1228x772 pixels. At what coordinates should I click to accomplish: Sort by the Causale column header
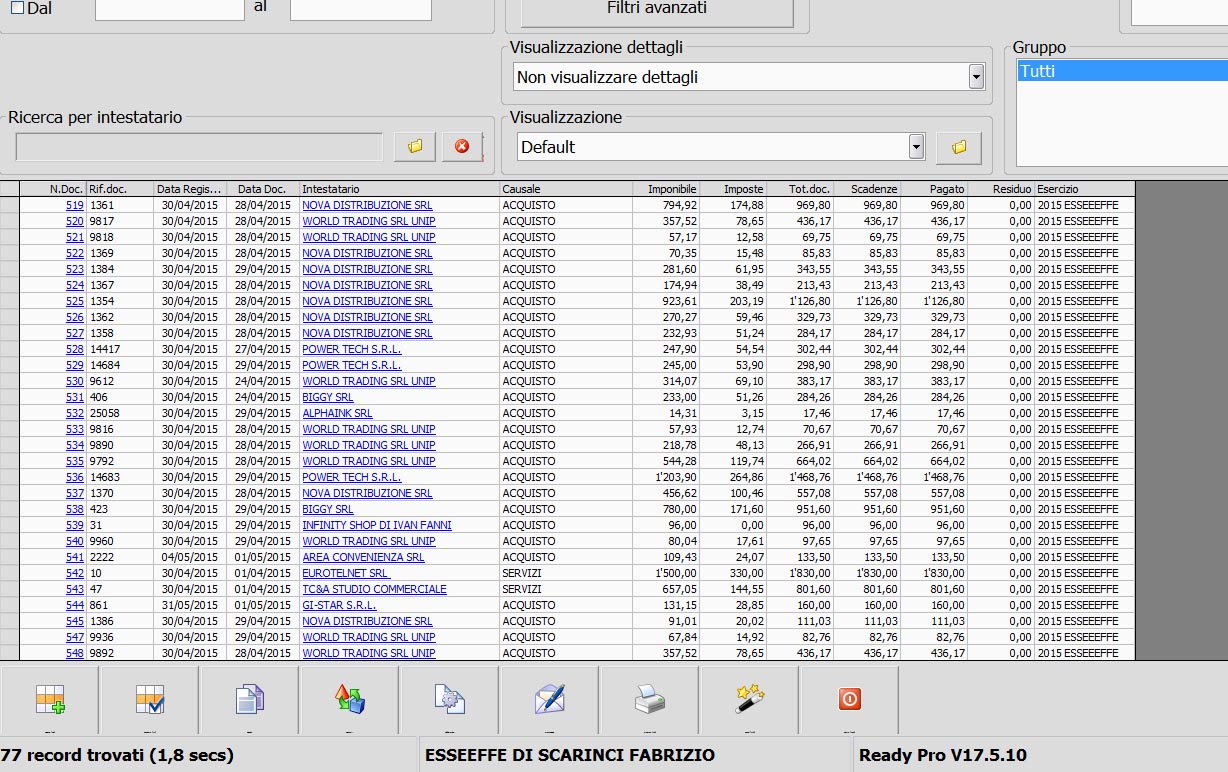click(566, 189)
